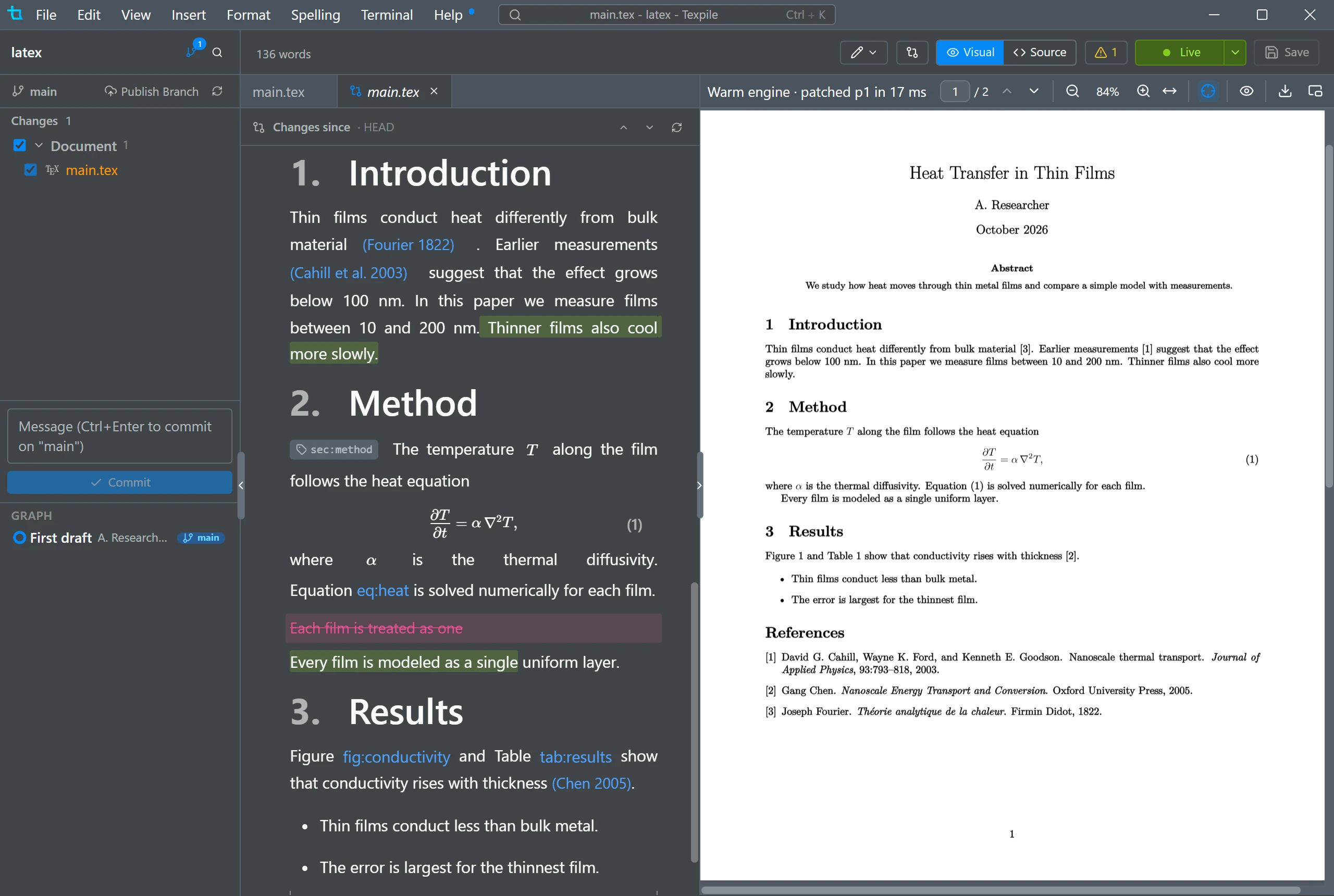The image size is (1334, 896).
Task: Open preview in separate window icon
Action: 1315,92
